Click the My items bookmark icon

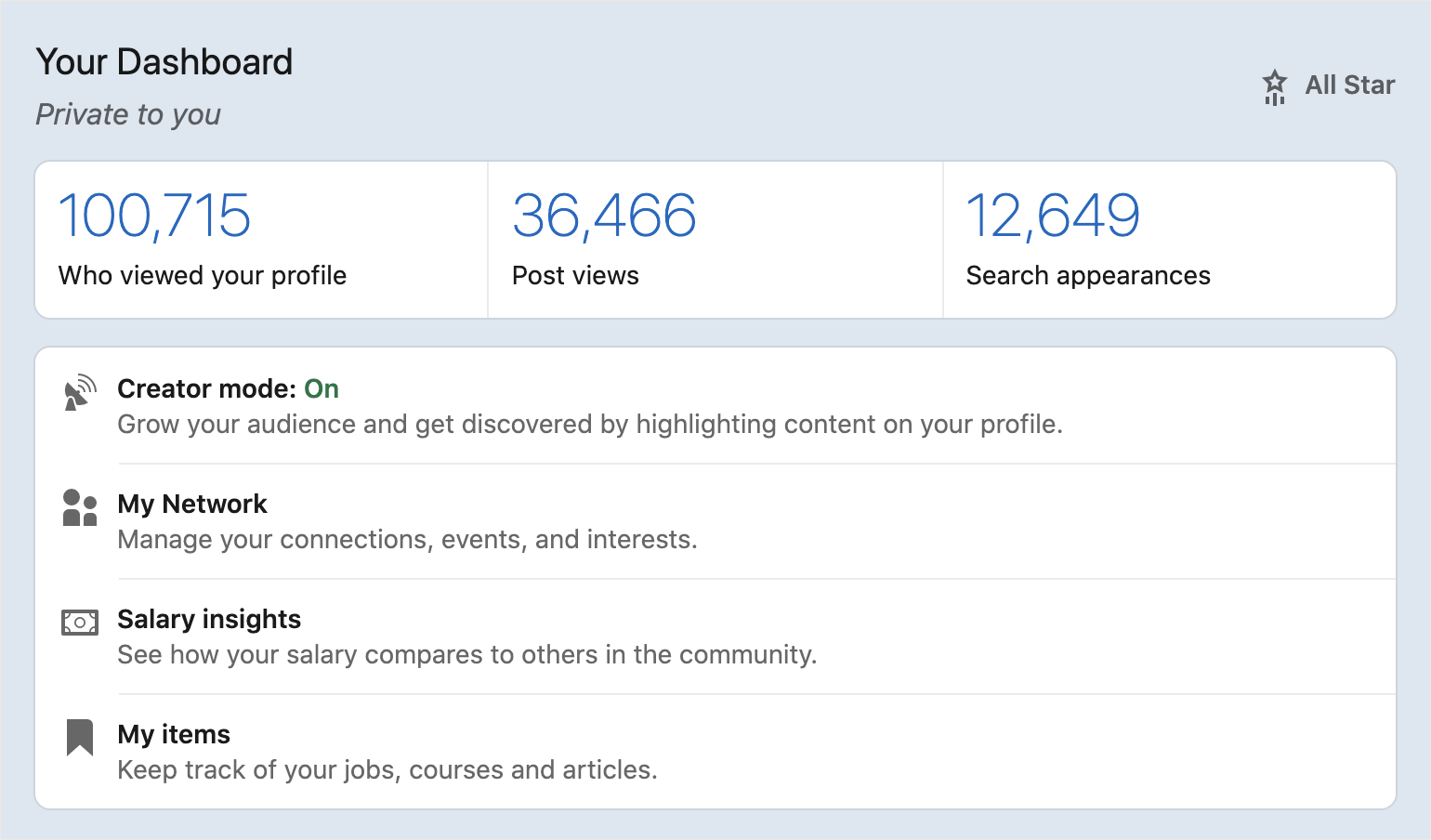click(80, 738)
